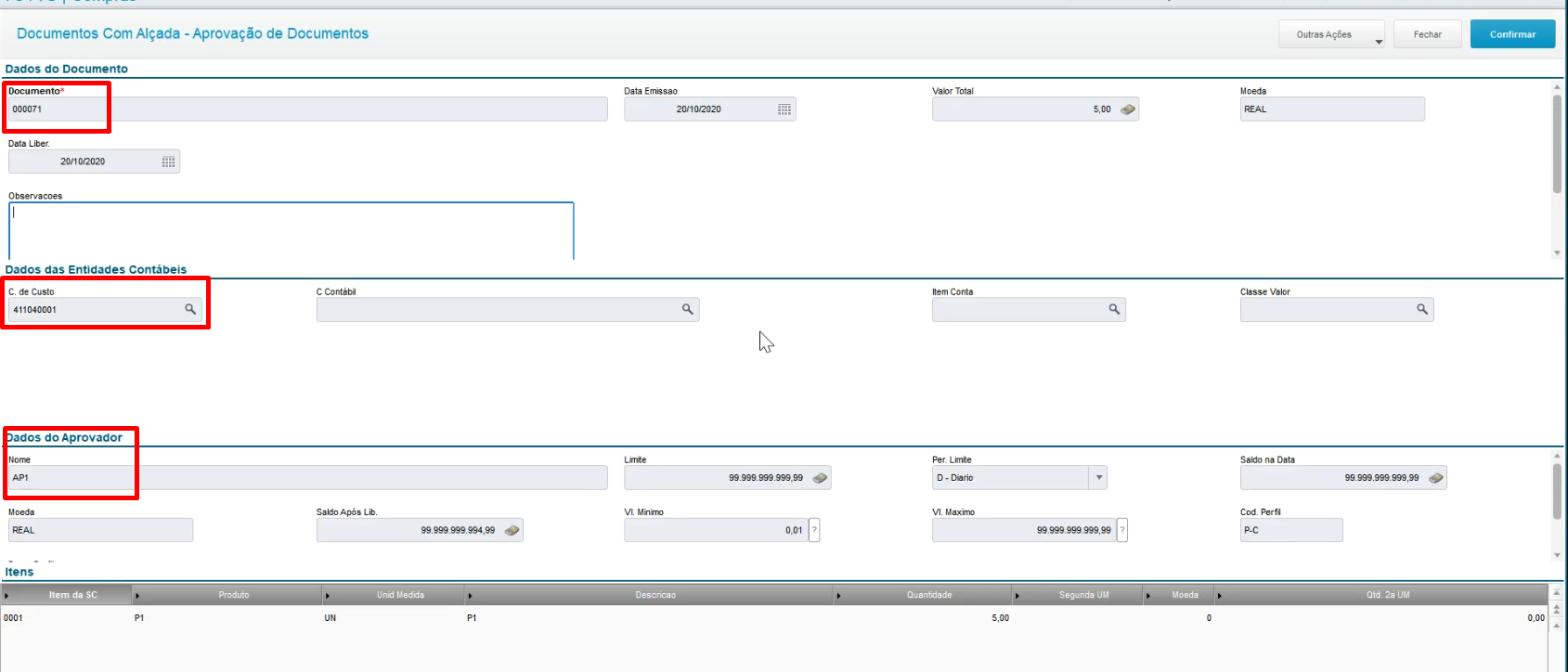Click help marker beside Vl. Minimo

(x=814, y=530)
